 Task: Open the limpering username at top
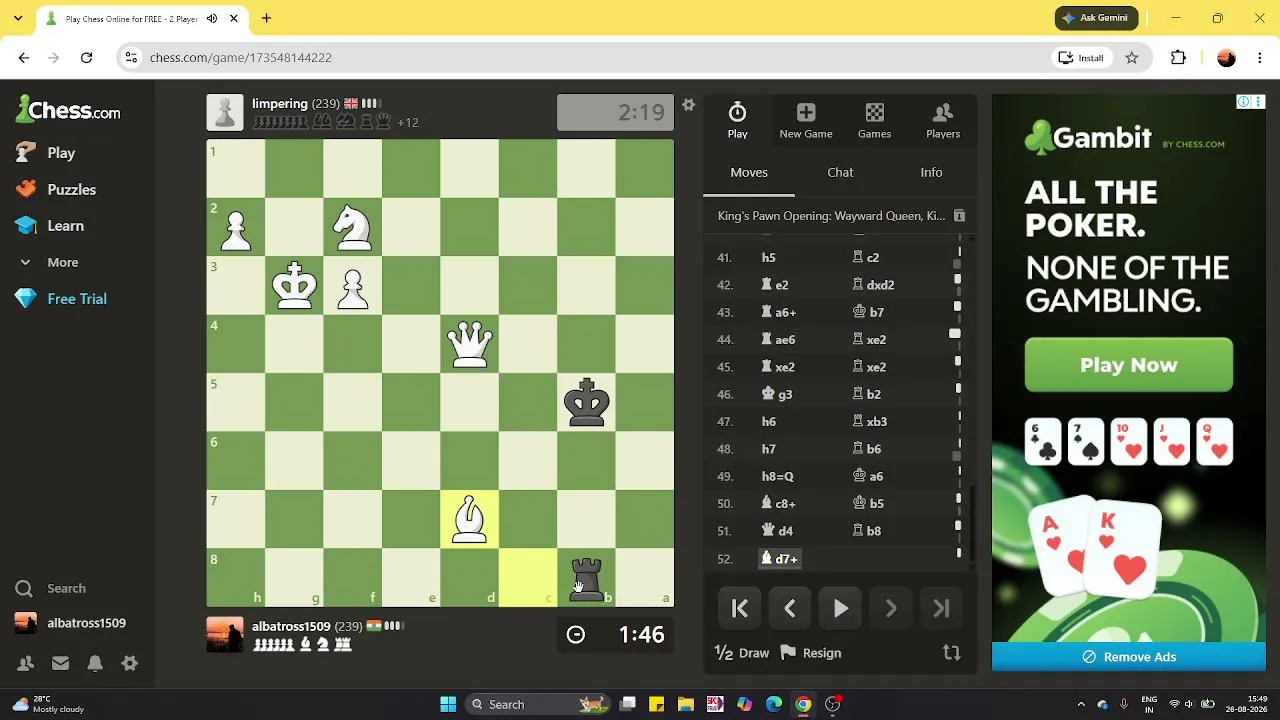coord(279,104)
